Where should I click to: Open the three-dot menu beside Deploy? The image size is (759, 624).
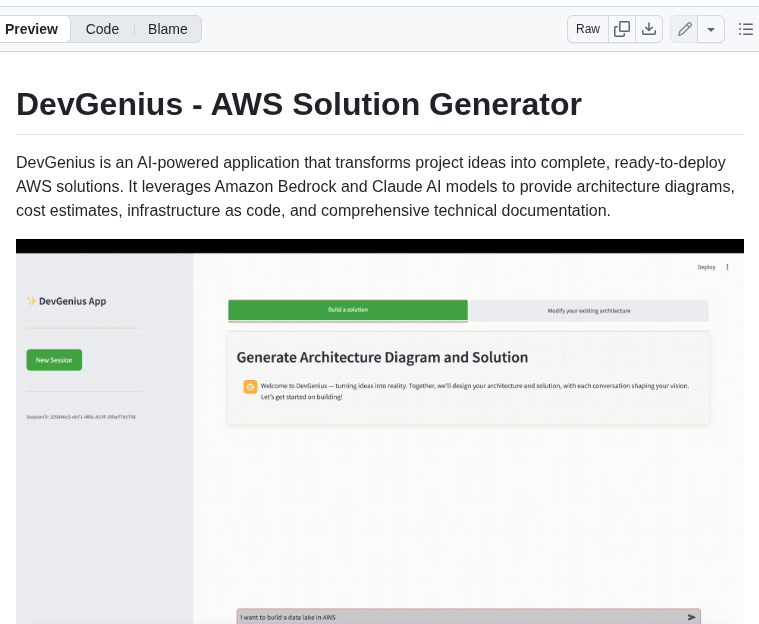(728, 267)
